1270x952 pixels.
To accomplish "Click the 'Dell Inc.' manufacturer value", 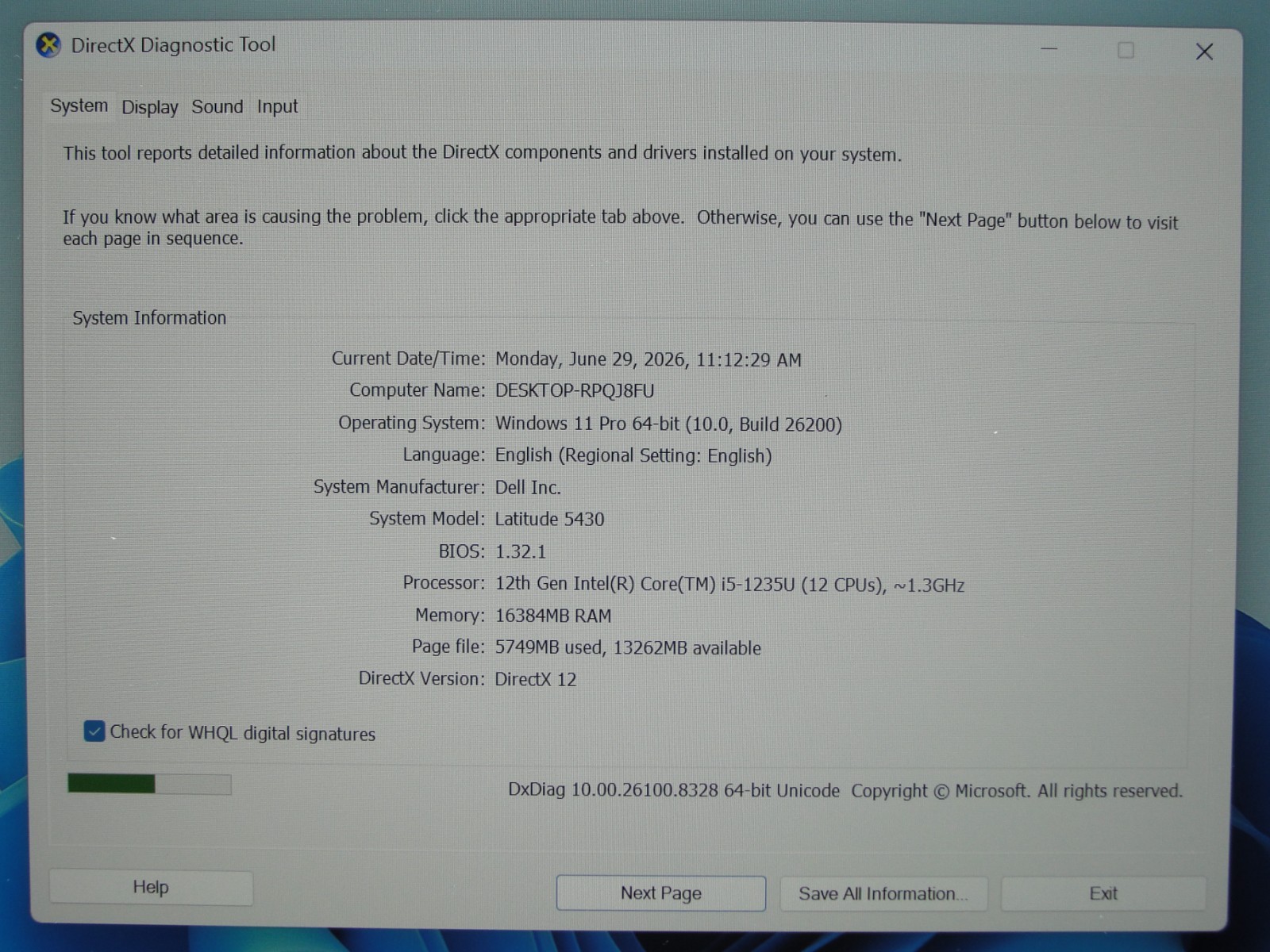I will (528, 487).
